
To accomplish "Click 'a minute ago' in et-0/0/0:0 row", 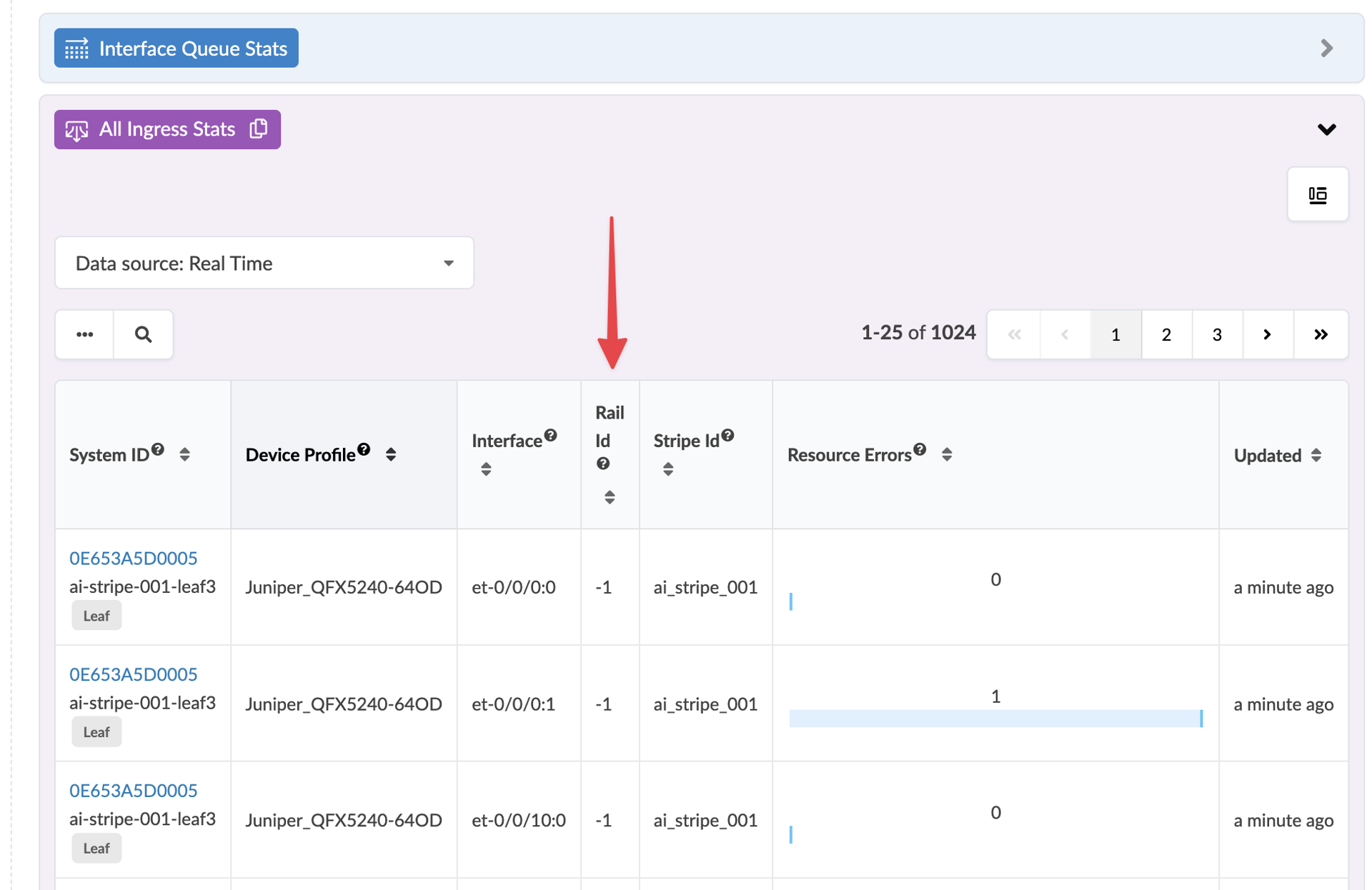I will click(x=1283, y=588).
